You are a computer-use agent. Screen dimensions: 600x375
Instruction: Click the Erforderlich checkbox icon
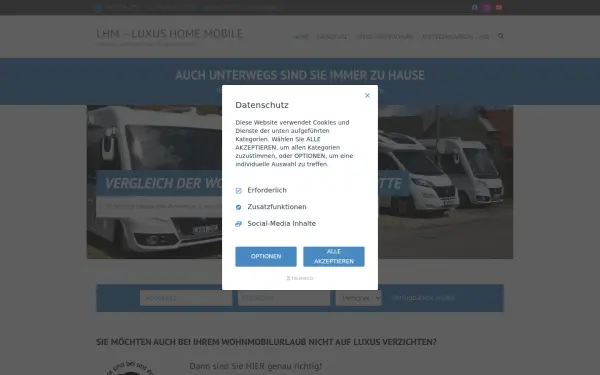coord(239,191)
